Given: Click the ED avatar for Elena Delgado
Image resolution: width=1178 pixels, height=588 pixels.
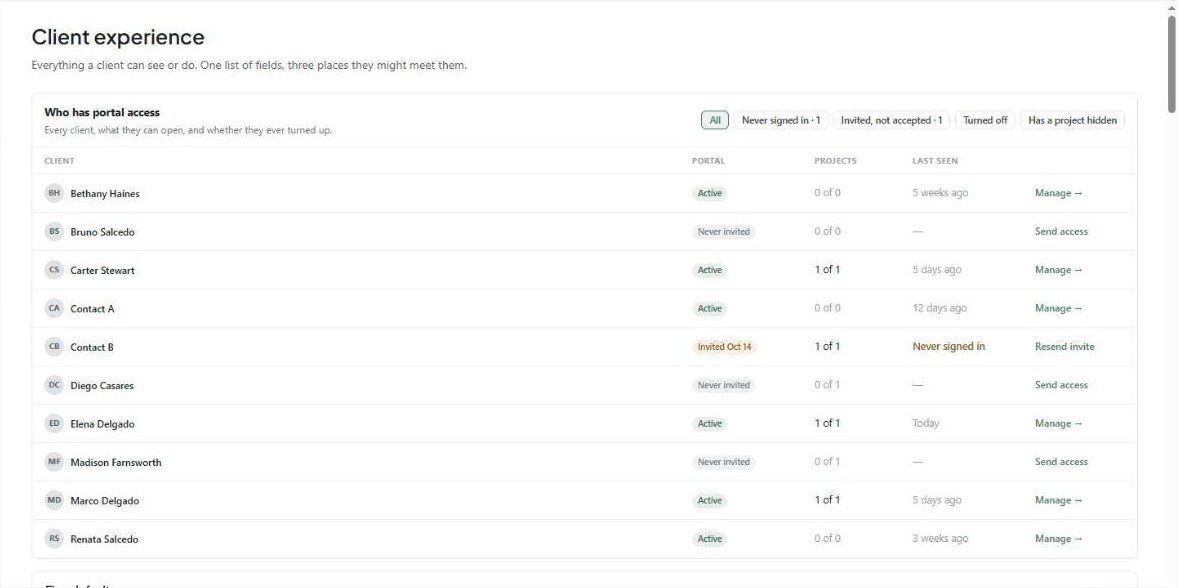Looking at the screenshot, I should (x=54, y=424).
